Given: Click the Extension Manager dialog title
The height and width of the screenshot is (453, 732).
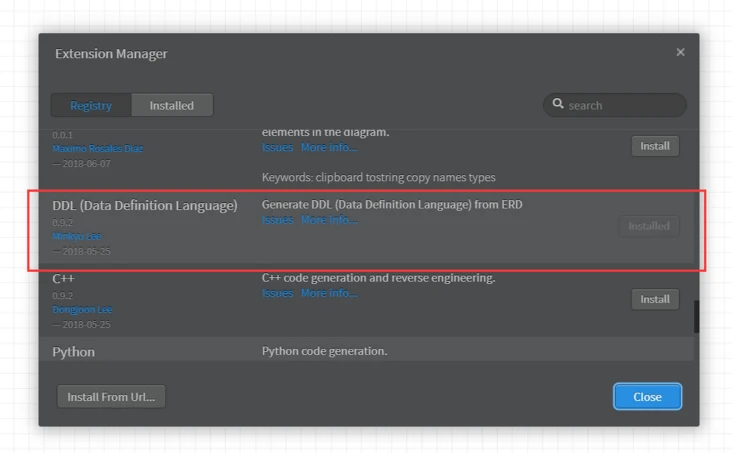Looking at the screenshot, I should click(x=111, y=54).
